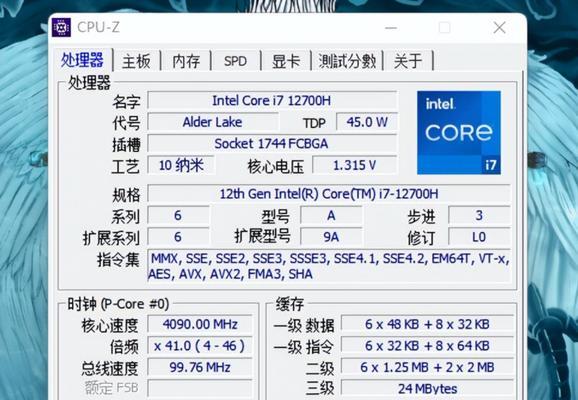Click the 12th Gen Intel(R) Core(TM) specification field
Viewport: 578px width, 400px height.
point(329,194)
